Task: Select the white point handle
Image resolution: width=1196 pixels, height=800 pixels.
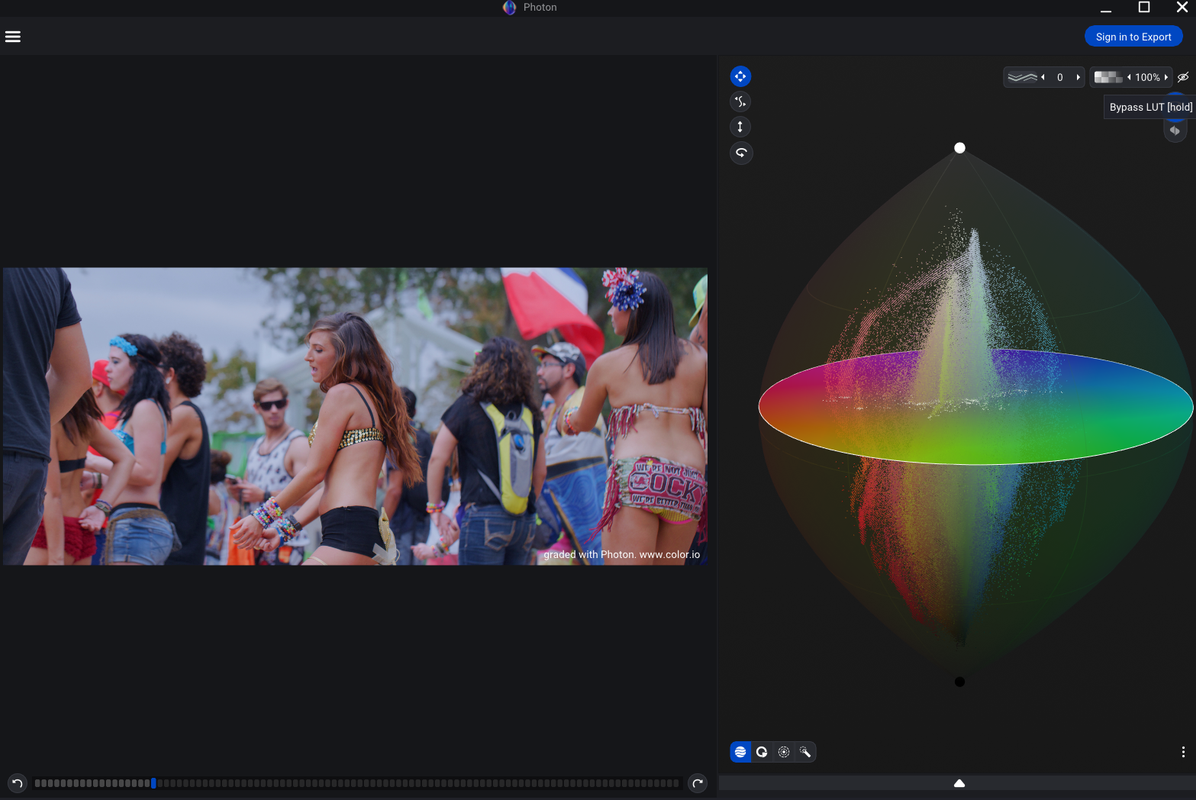Action: tap(960, 148)
